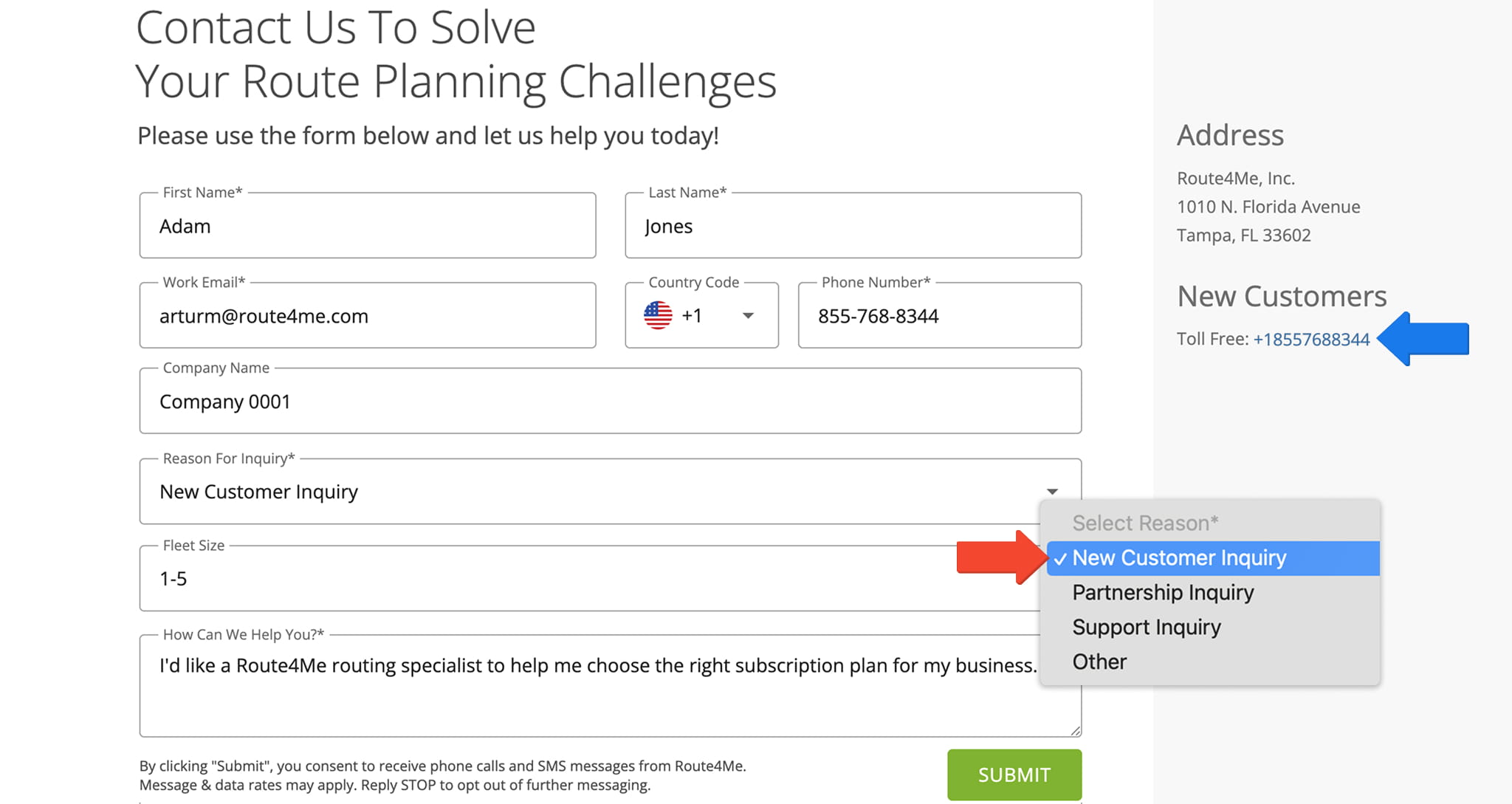Viewport: 1512px width, 804px height.
Task: Click into the First Name field
Action: (368, 227)
